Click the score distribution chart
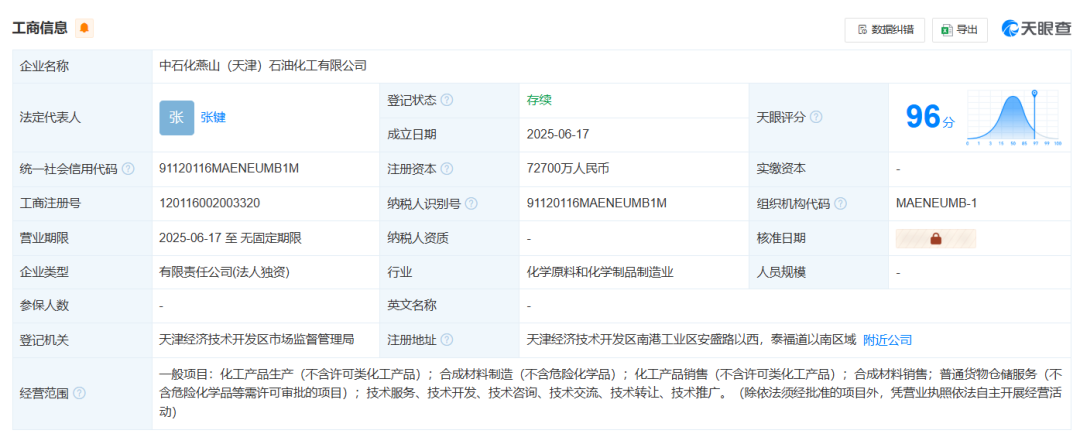Viewport: 1080px width, 444px height. 1013,117
